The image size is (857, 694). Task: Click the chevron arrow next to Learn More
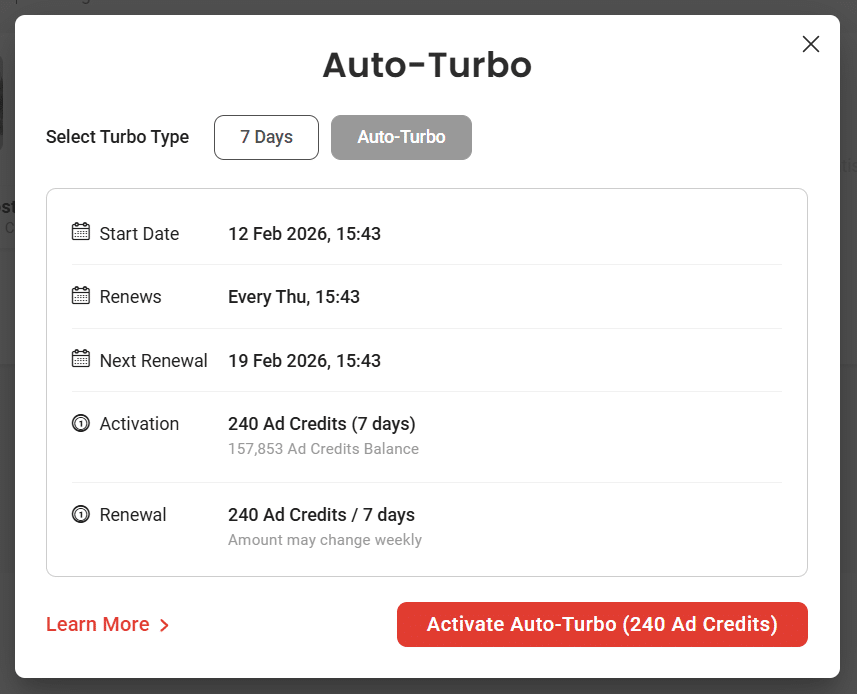point(164,625)
